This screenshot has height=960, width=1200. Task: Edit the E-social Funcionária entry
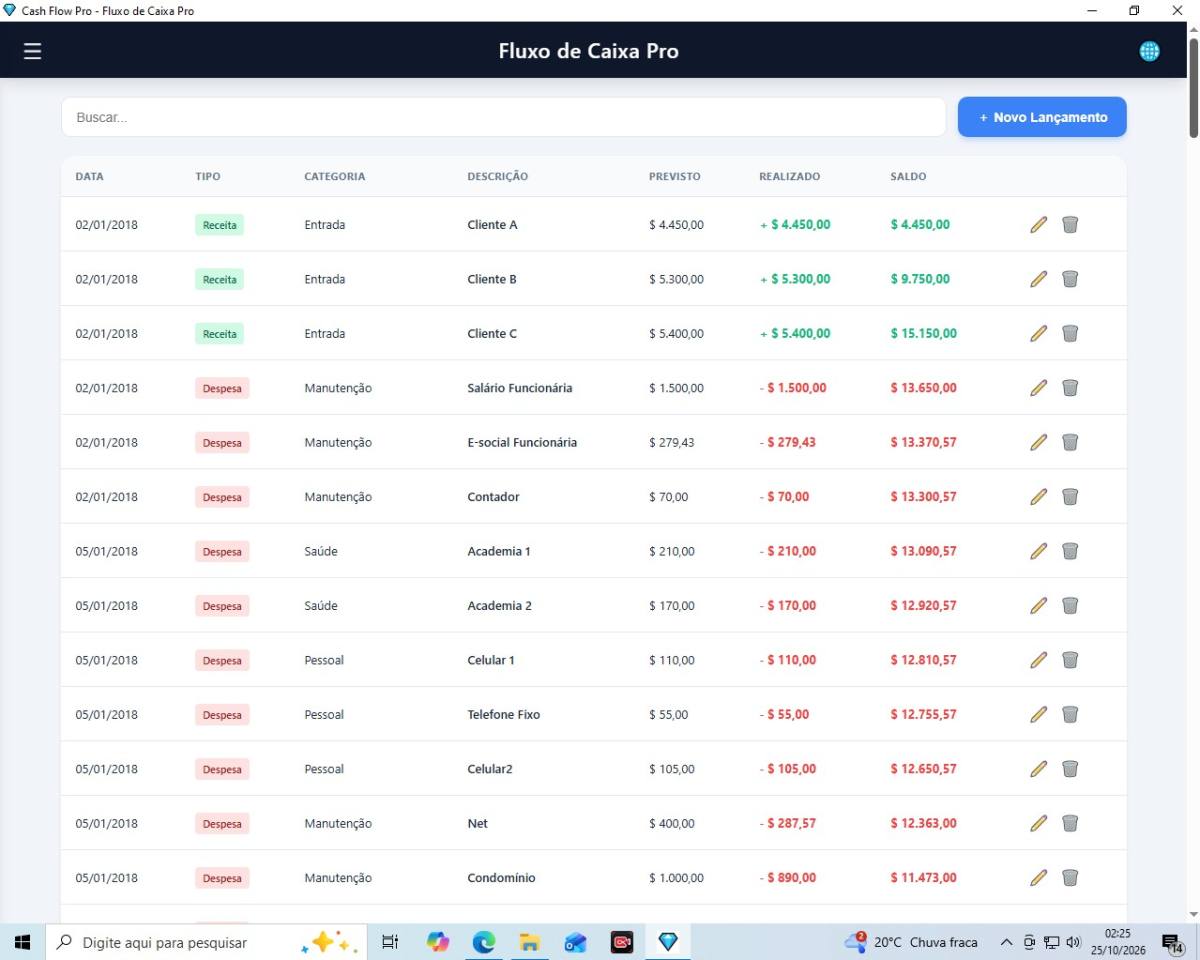[x=1039, y=442]
